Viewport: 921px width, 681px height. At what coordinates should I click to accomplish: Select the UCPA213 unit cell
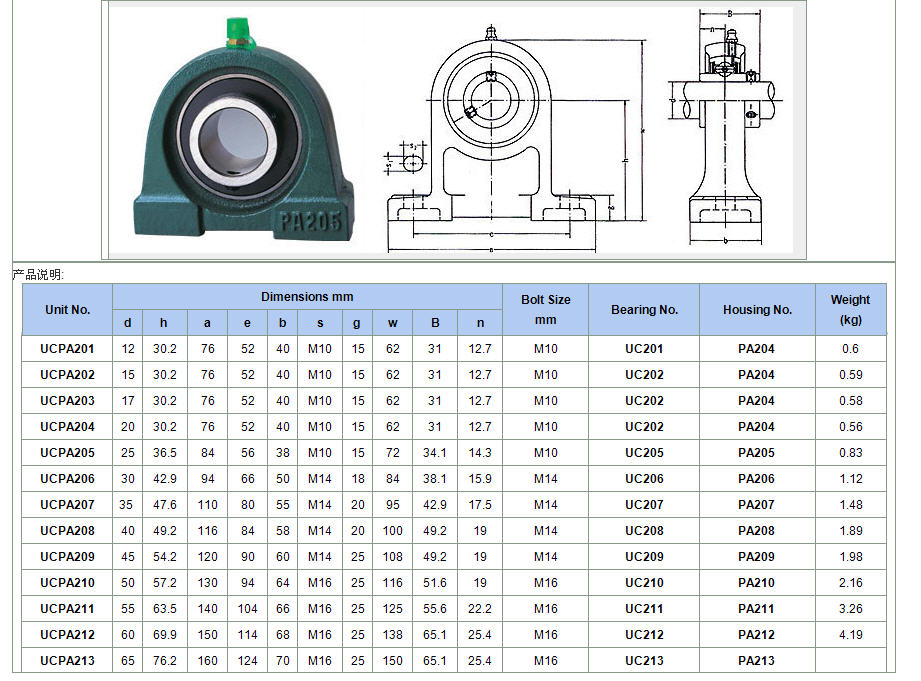tap(68, 660)
